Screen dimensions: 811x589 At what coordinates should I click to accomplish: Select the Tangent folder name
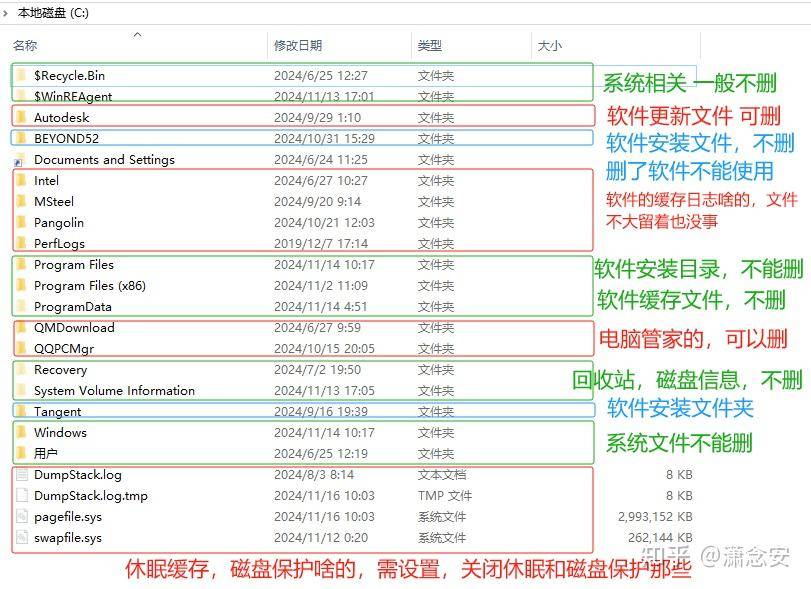(57, 412)
